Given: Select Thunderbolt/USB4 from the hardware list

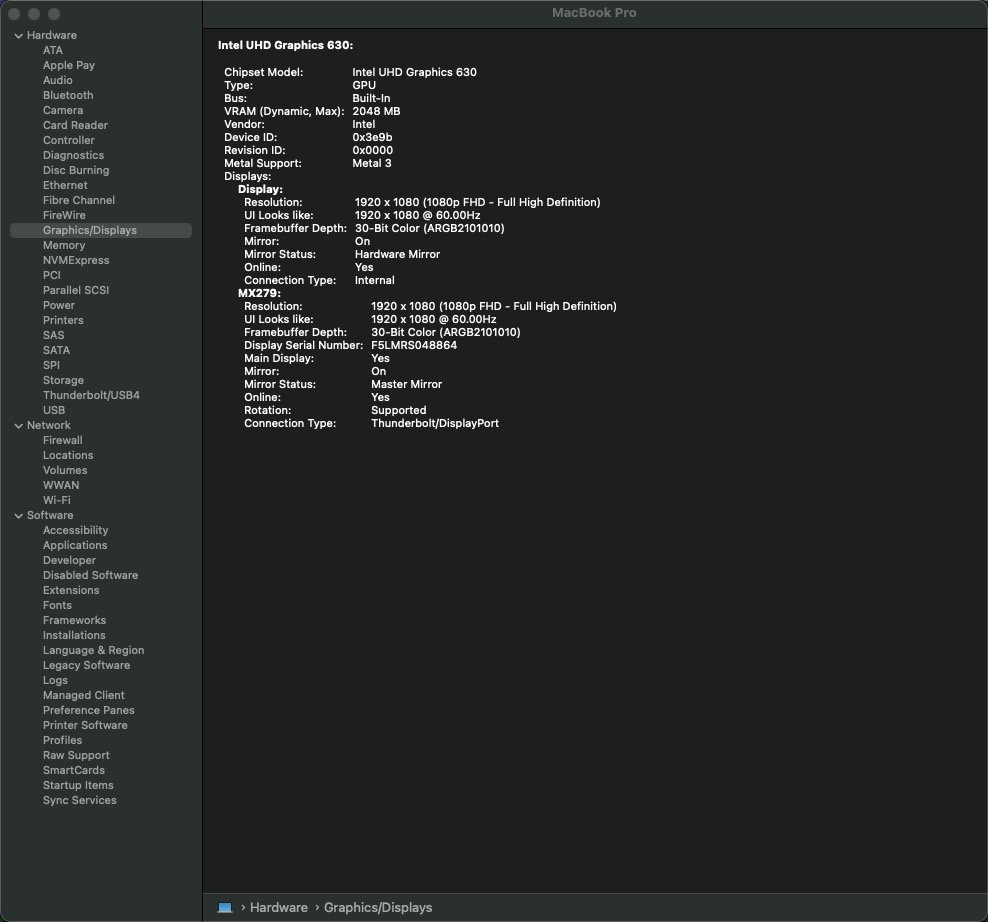Looking at the screenshot, I should (x=91, y=395).
